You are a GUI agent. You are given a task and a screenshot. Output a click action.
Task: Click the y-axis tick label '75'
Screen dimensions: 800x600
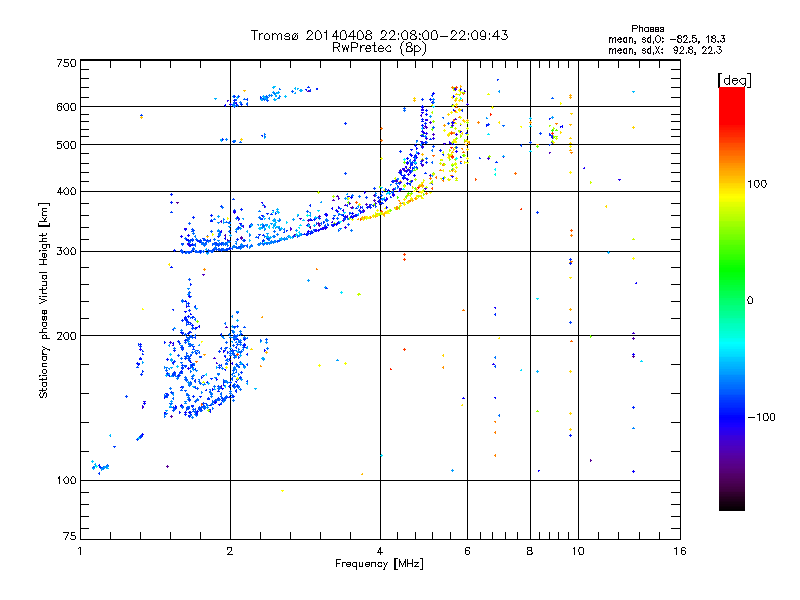[70, 536]
